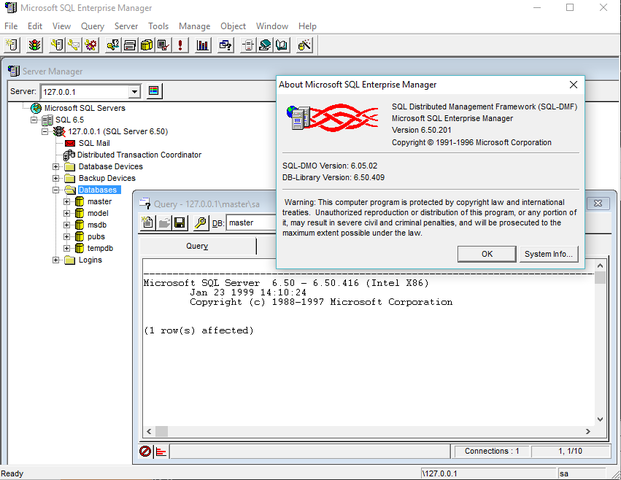Select Distributed Transaction Coordinator node
The width and height of the screenshot is (621, 480).
pyautogui.click(x=139, y=155)
